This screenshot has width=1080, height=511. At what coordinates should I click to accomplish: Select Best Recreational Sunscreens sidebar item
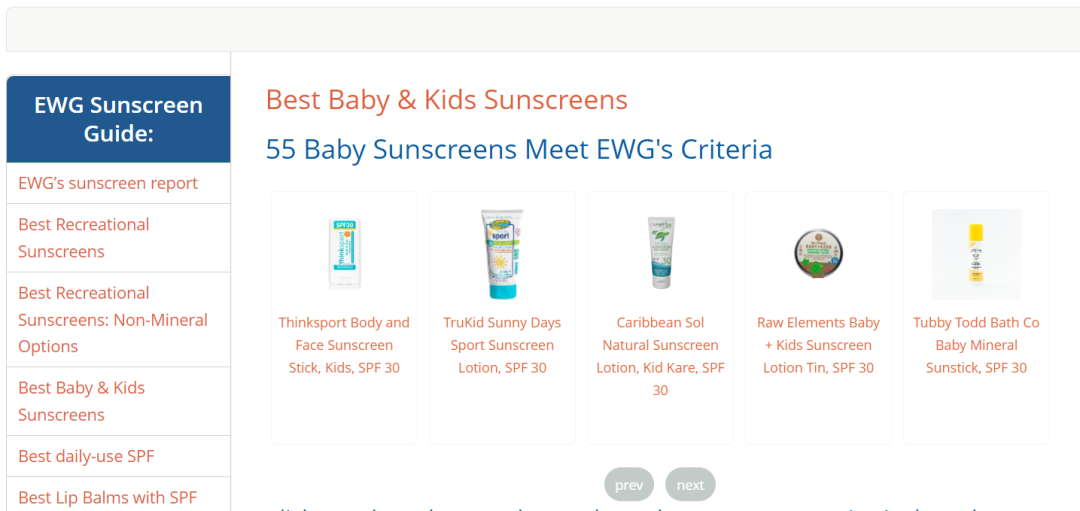[118, 238]
